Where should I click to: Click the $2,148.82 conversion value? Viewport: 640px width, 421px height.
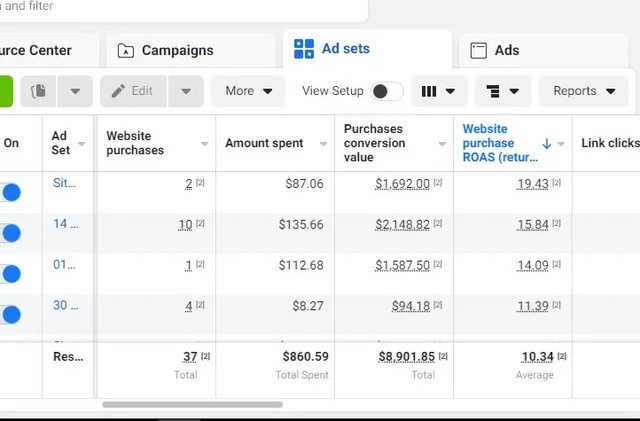click(402, 225)
